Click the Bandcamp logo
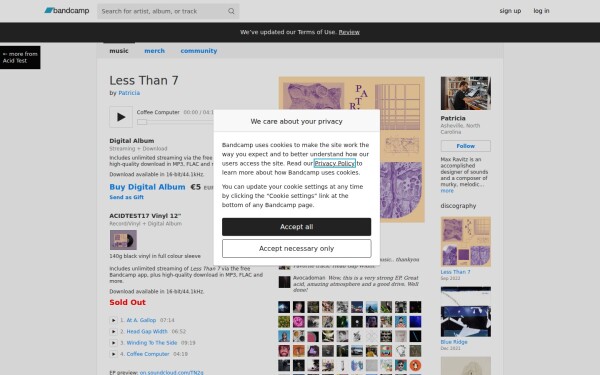The height and width of the screenshot is (375, 600). [67, 11]
